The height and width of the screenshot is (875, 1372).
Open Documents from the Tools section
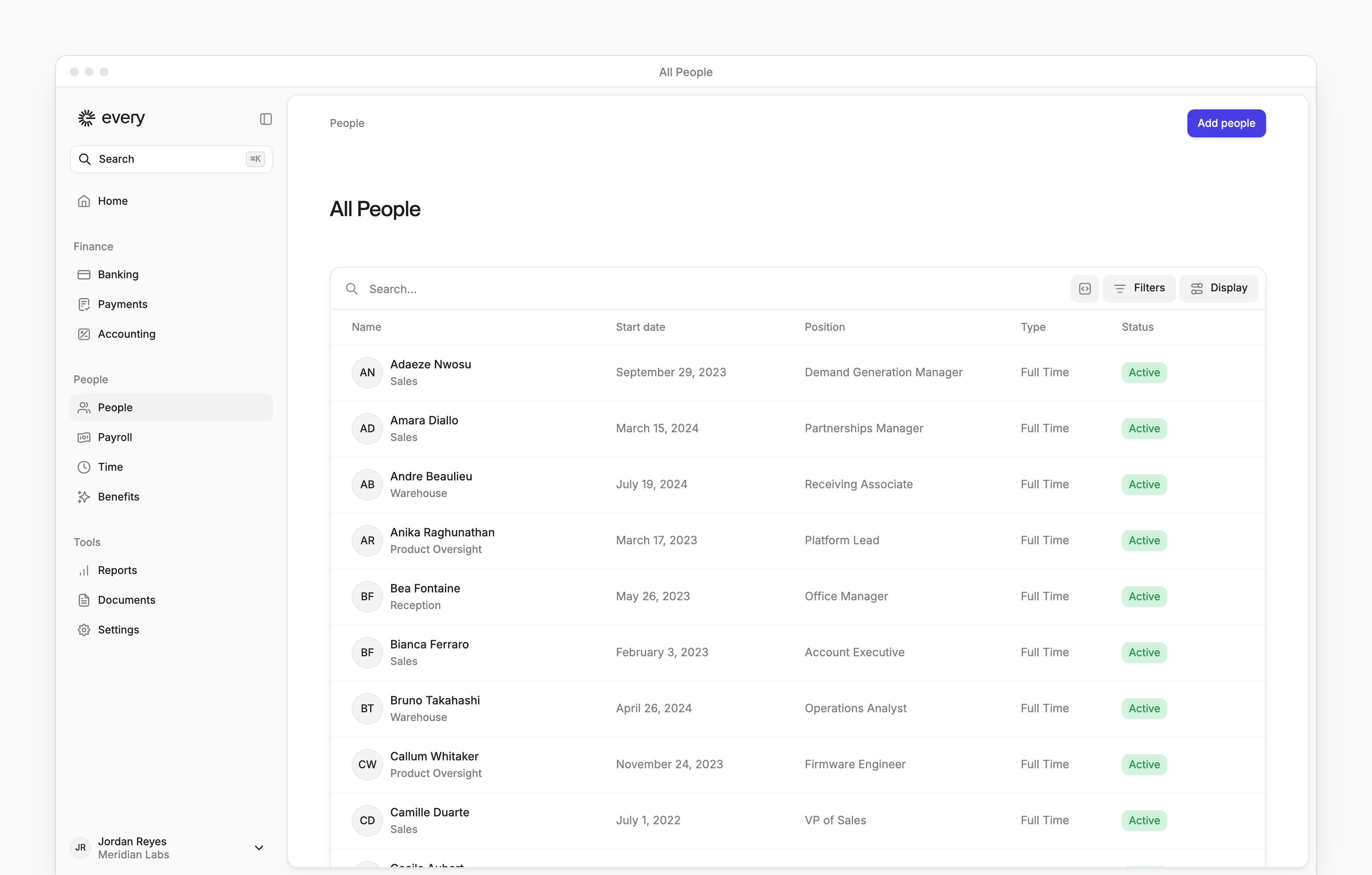[171, 600]
